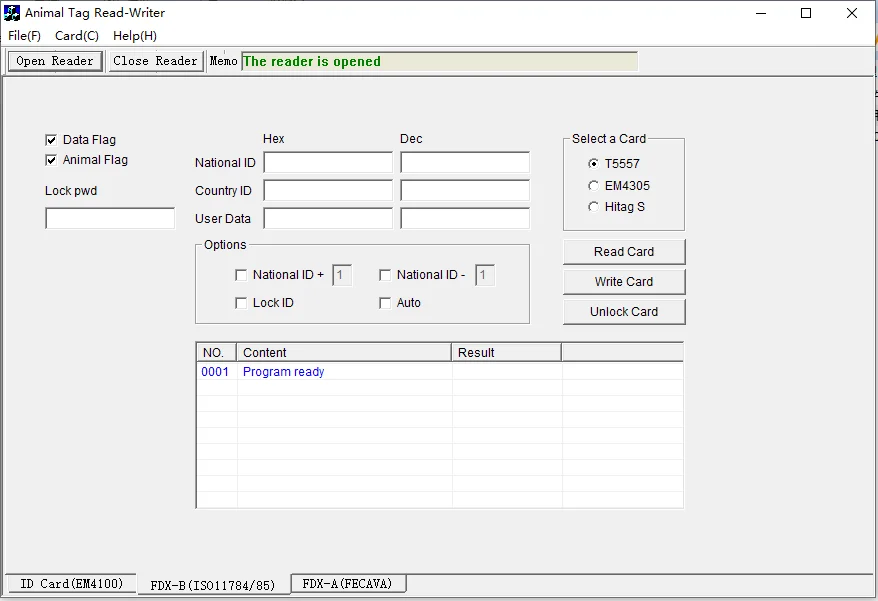The height and width of the screenshot is (601, 878).
Task: Enable the Auto checkbox
Action: (385, 303)
